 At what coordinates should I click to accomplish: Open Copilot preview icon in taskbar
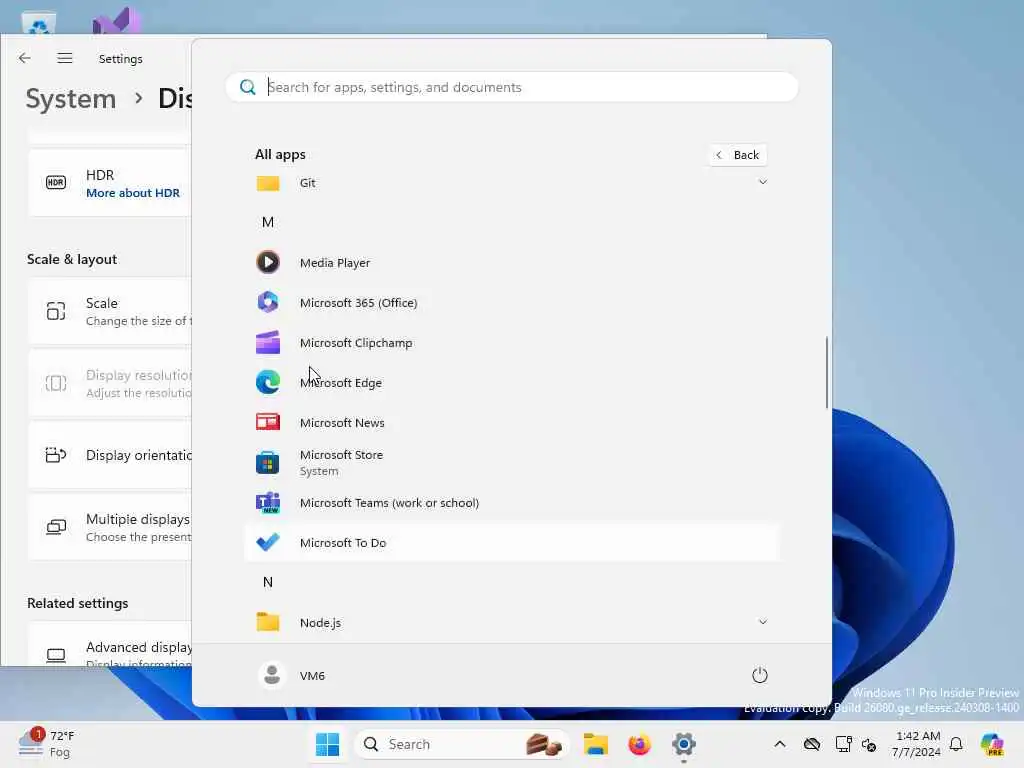tap(992, 744)
